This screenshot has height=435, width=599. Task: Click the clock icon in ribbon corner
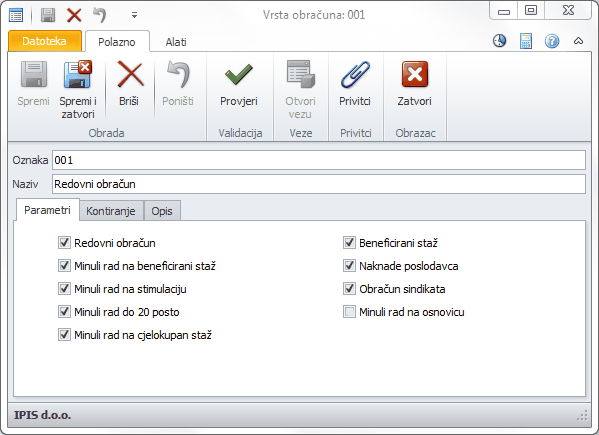[x=499, y=41]
